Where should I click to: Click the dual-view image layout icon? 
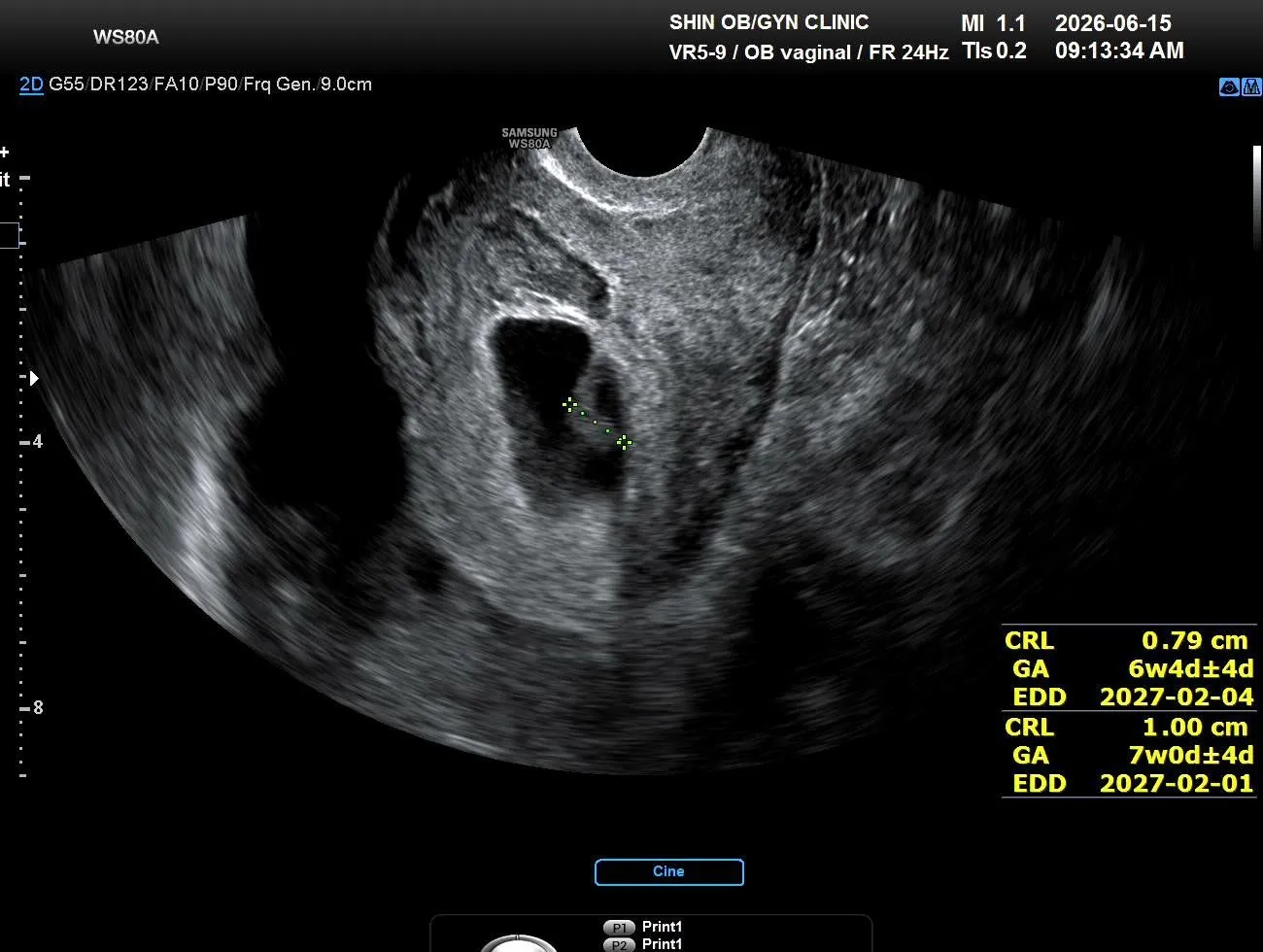pos(1251,87)
